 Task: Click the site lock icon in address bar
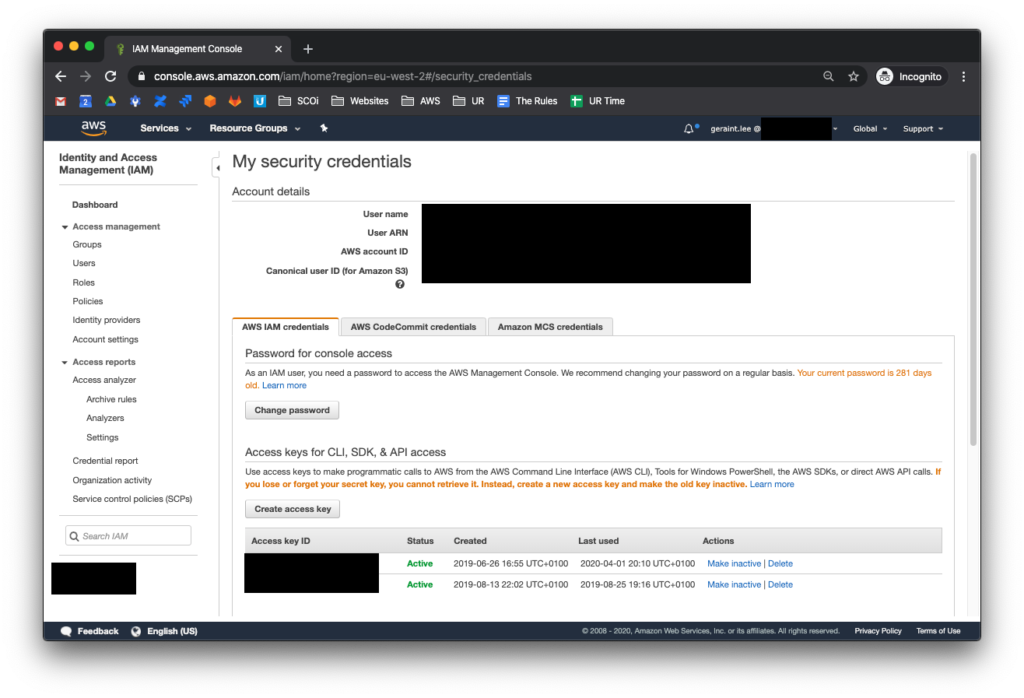[141, 76]
